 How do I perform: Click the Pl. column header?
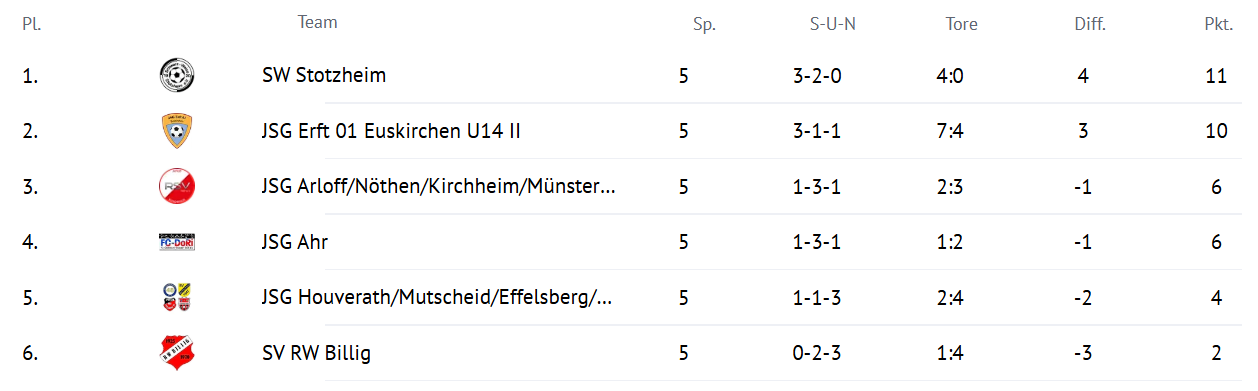(31, 25)
